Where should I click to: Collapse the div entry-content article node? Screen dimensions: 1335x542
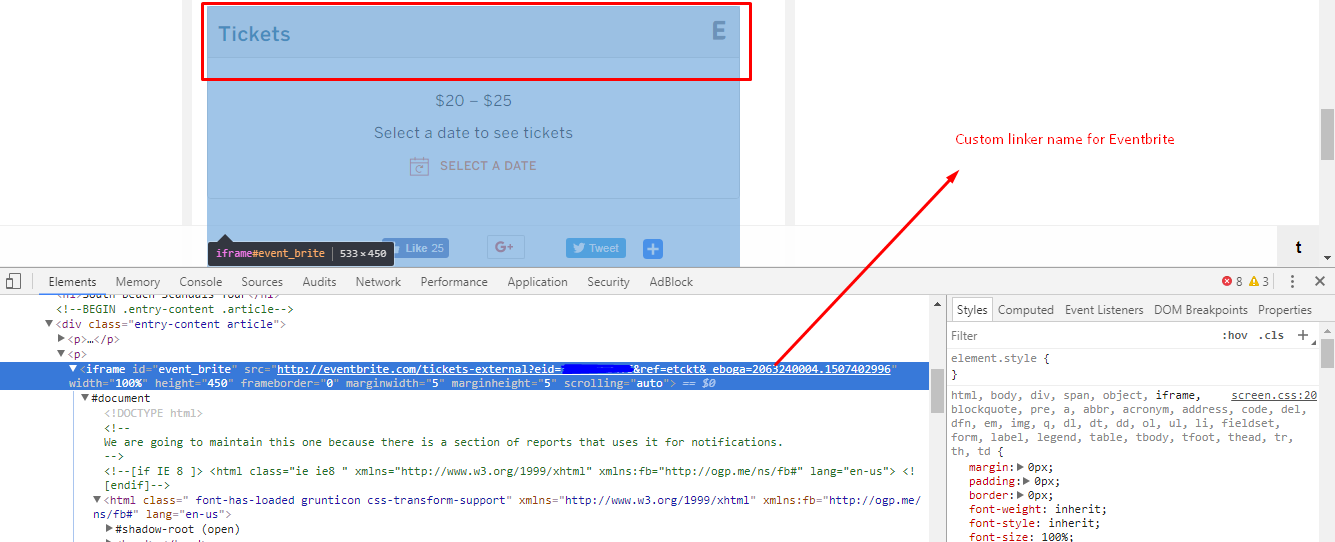point(50,324)
